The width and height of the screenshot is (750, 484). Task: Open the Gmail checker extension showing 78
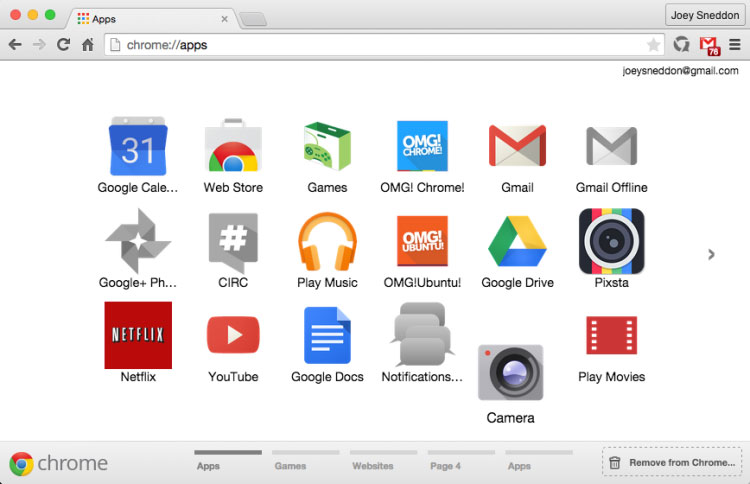click(709, 46)
